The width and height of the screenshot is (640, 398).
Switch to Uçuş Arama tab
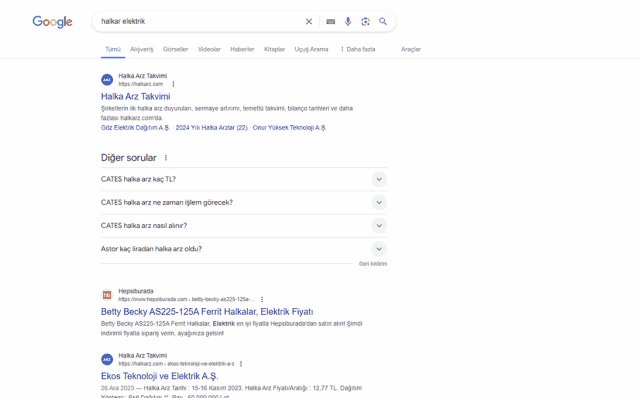(311, 49)
